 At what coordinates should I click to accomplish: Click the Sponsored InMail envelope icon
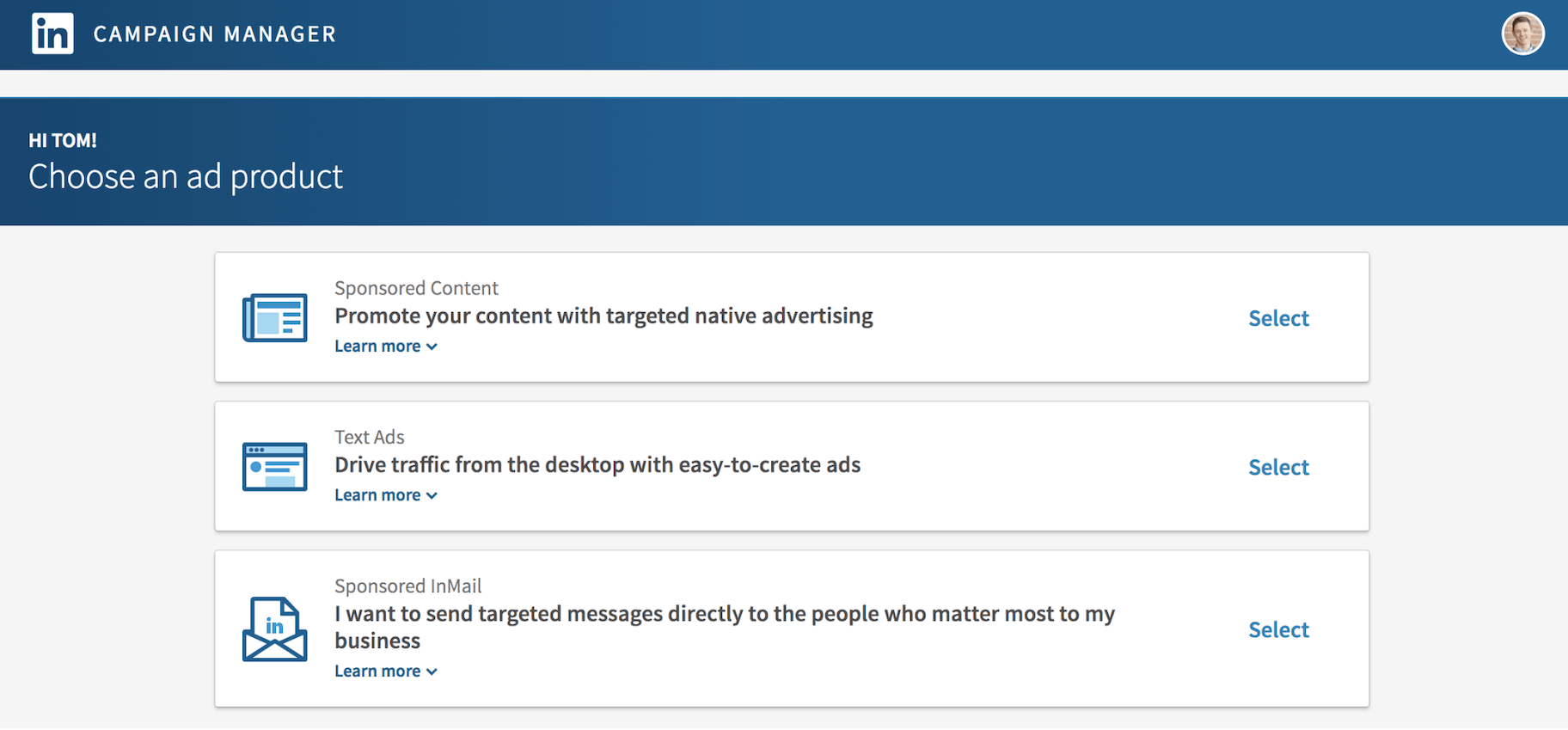pyautogui.click(x=275, y=629)
